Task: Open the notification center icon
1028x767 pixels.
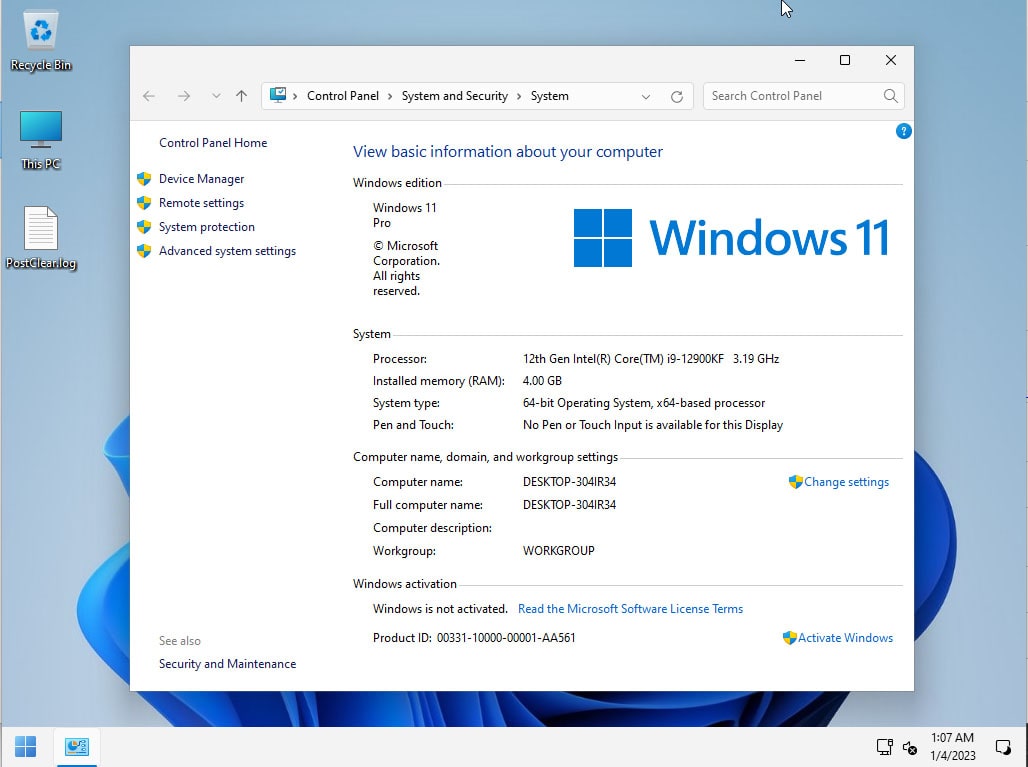Action: coord(1003,746)
